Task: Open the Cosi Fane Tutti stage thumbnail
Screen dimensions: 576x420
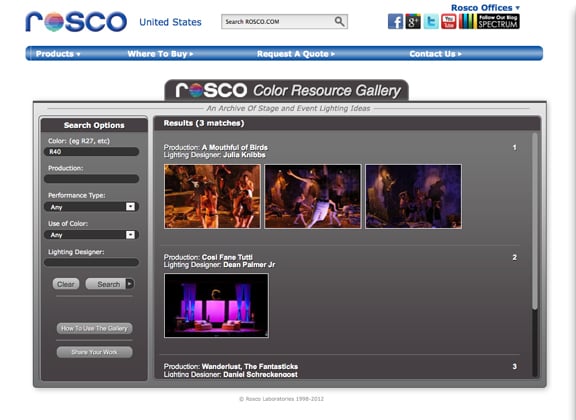Action: pos(216,305)
